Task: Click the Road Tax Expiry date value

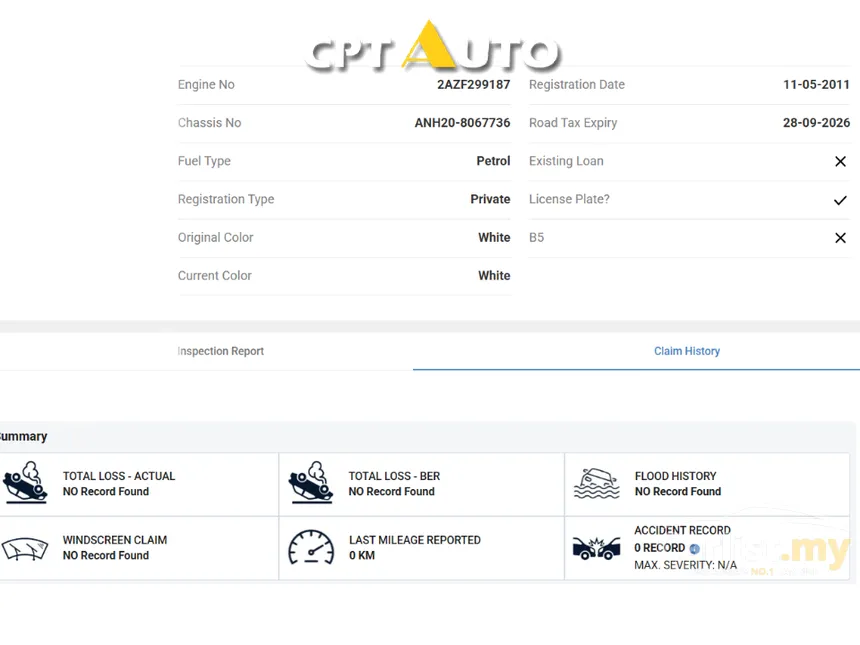Action: coord(816,123)
